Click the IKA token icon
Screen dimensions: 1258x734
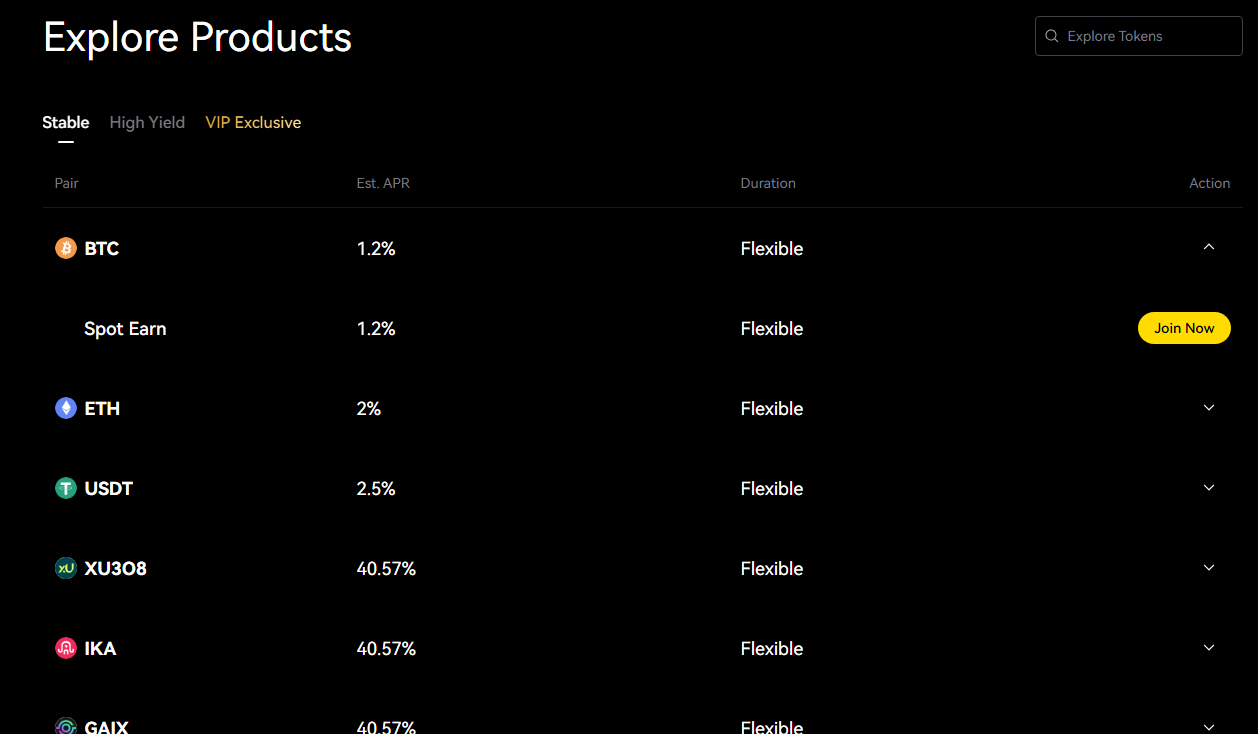(x=66, y=648)
